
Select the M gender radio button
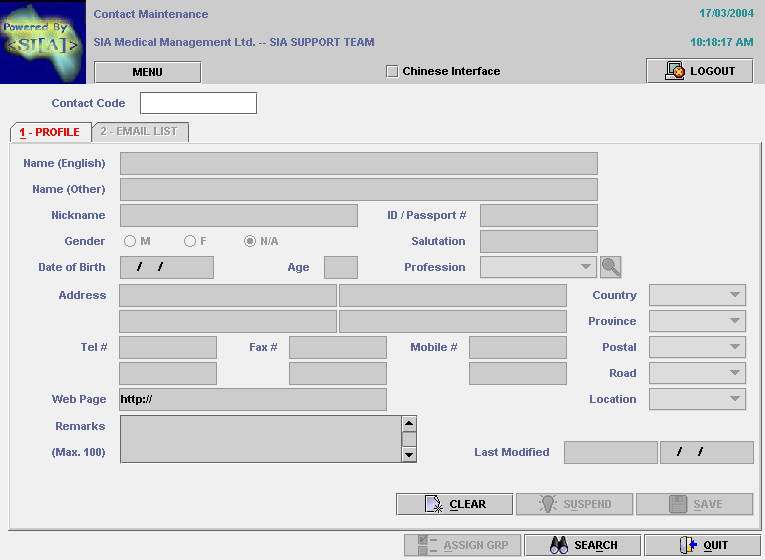tap(130, 241)
